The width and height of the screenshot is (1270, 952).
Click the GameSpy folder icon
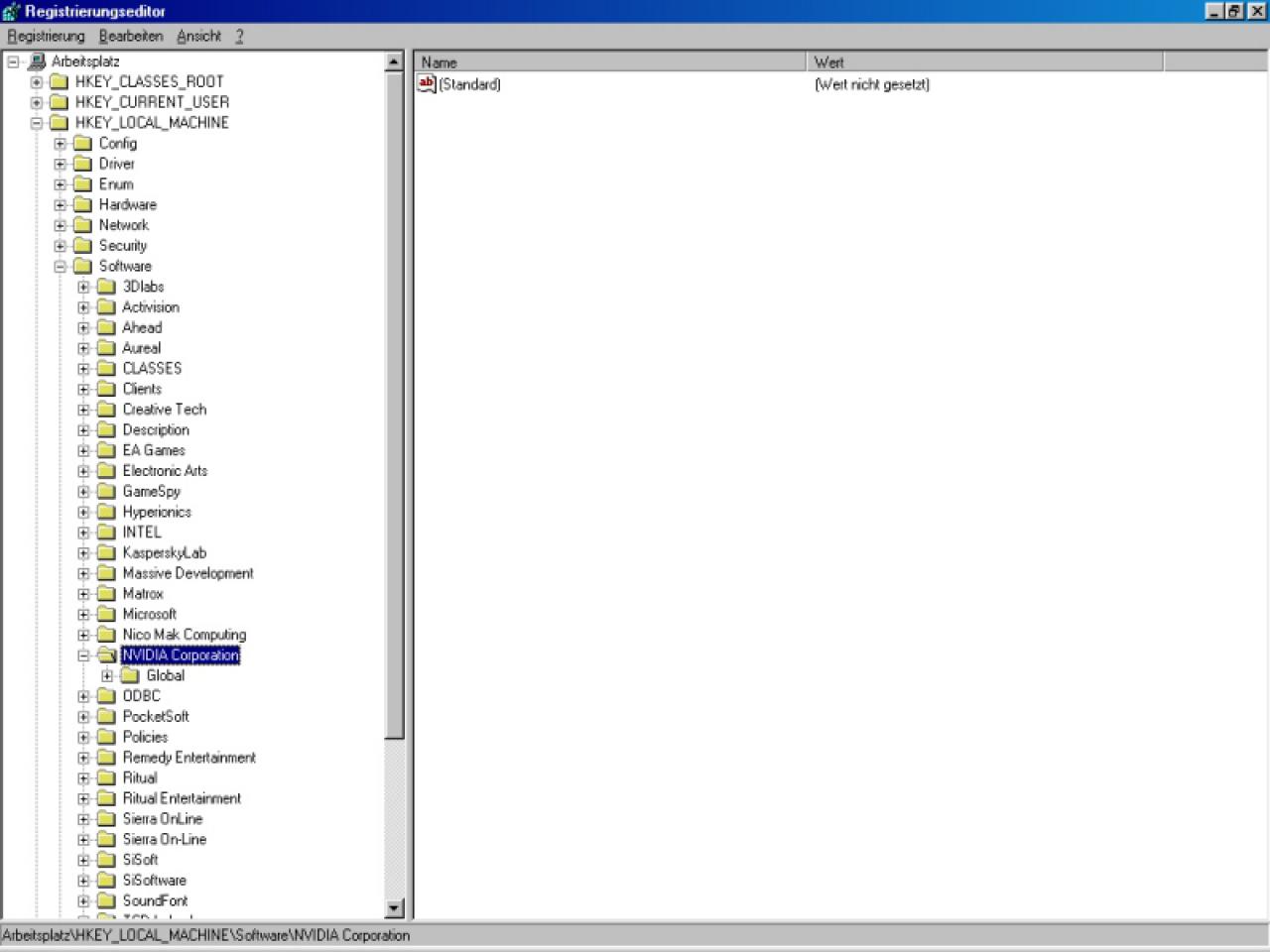tap(107, 491)
